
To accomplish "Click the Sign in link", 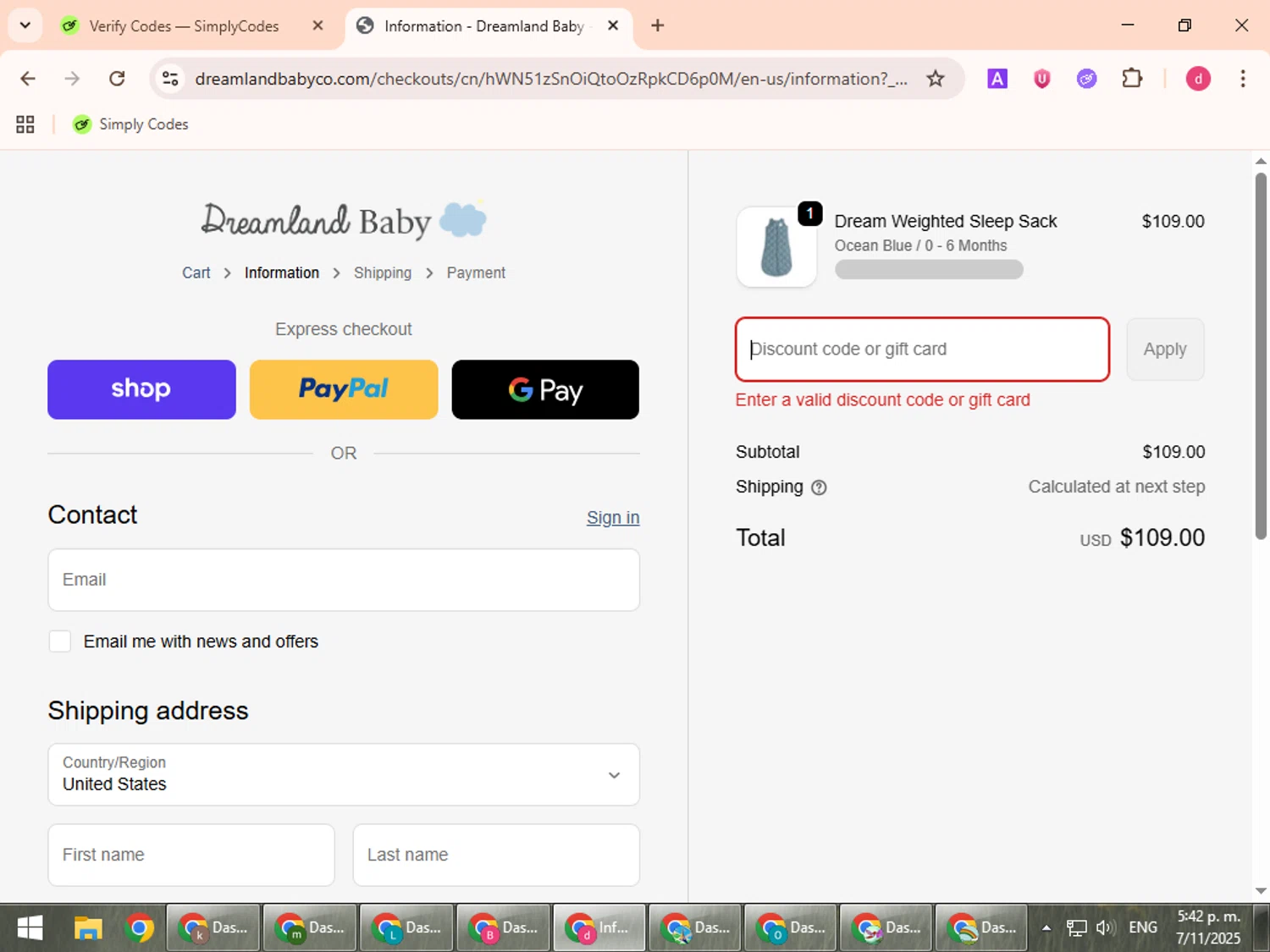I will point(613,517).
